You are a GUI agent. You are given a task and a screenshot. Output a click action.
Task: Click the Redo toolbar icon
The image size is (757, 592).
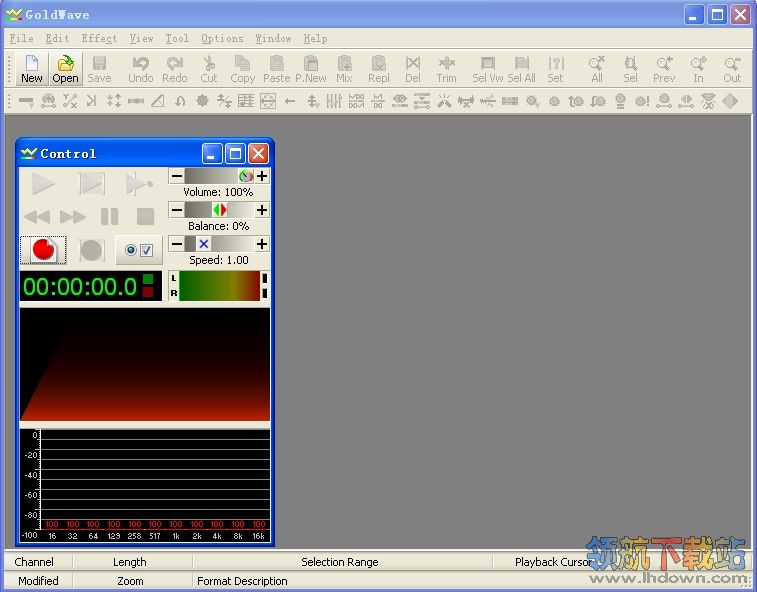[x=174, y=69]
